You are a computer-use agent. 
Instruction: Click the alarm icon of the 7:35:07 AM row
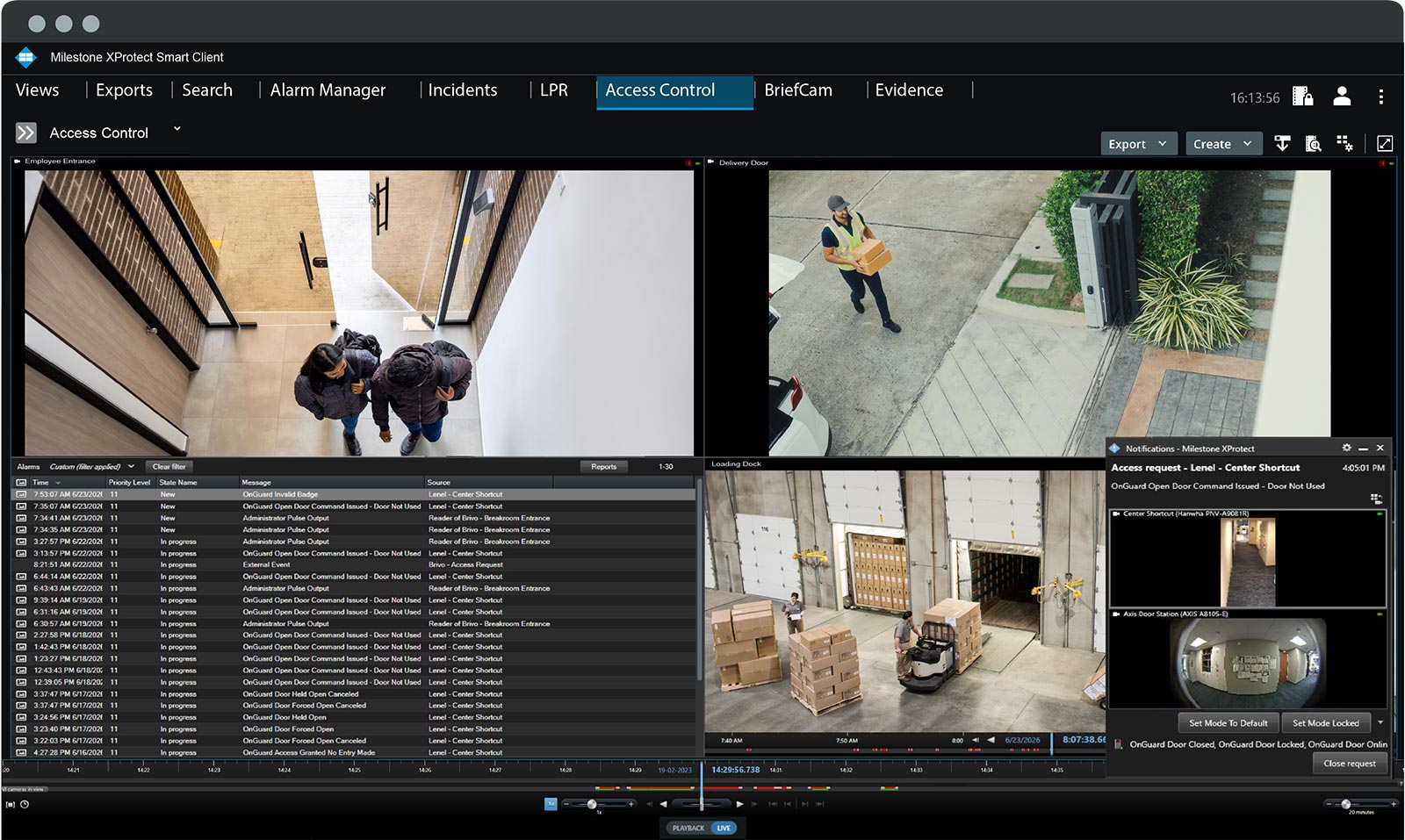pyautogui.click(x=21, y=506)
